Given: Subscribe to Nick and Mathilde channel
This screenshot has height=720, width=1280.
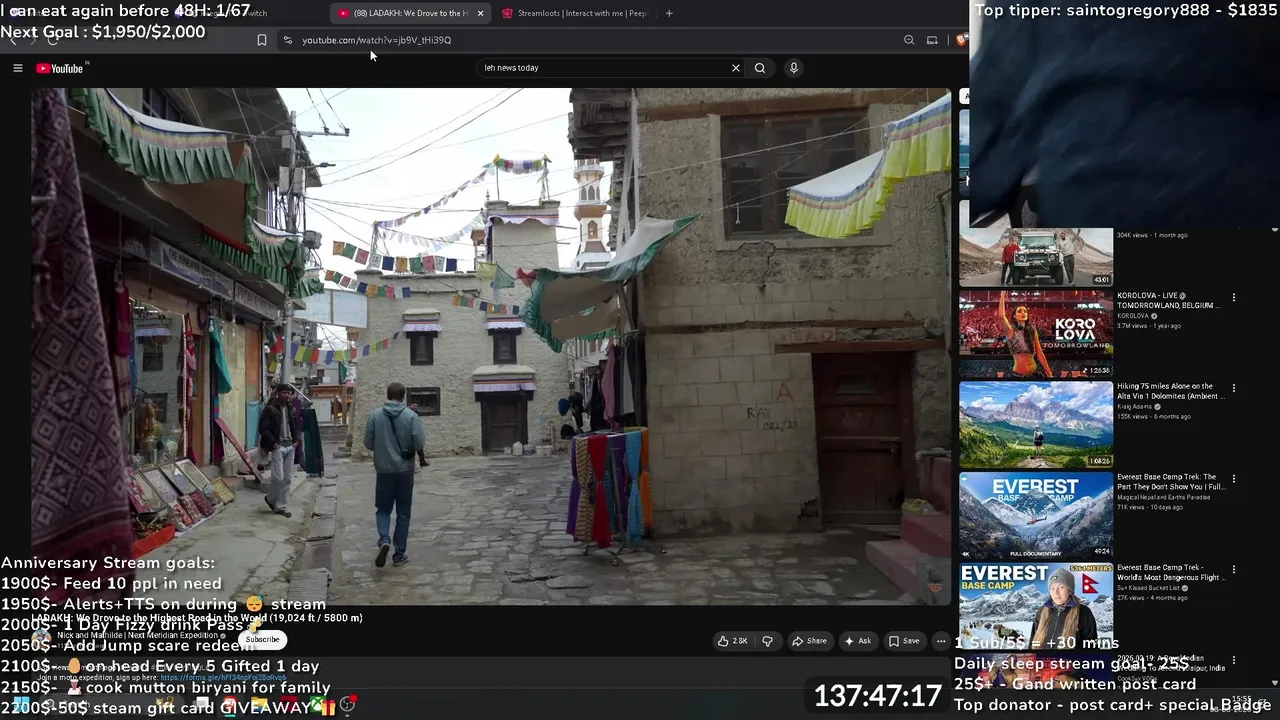Looking at the screenshot, I should [x=263, y=640].
